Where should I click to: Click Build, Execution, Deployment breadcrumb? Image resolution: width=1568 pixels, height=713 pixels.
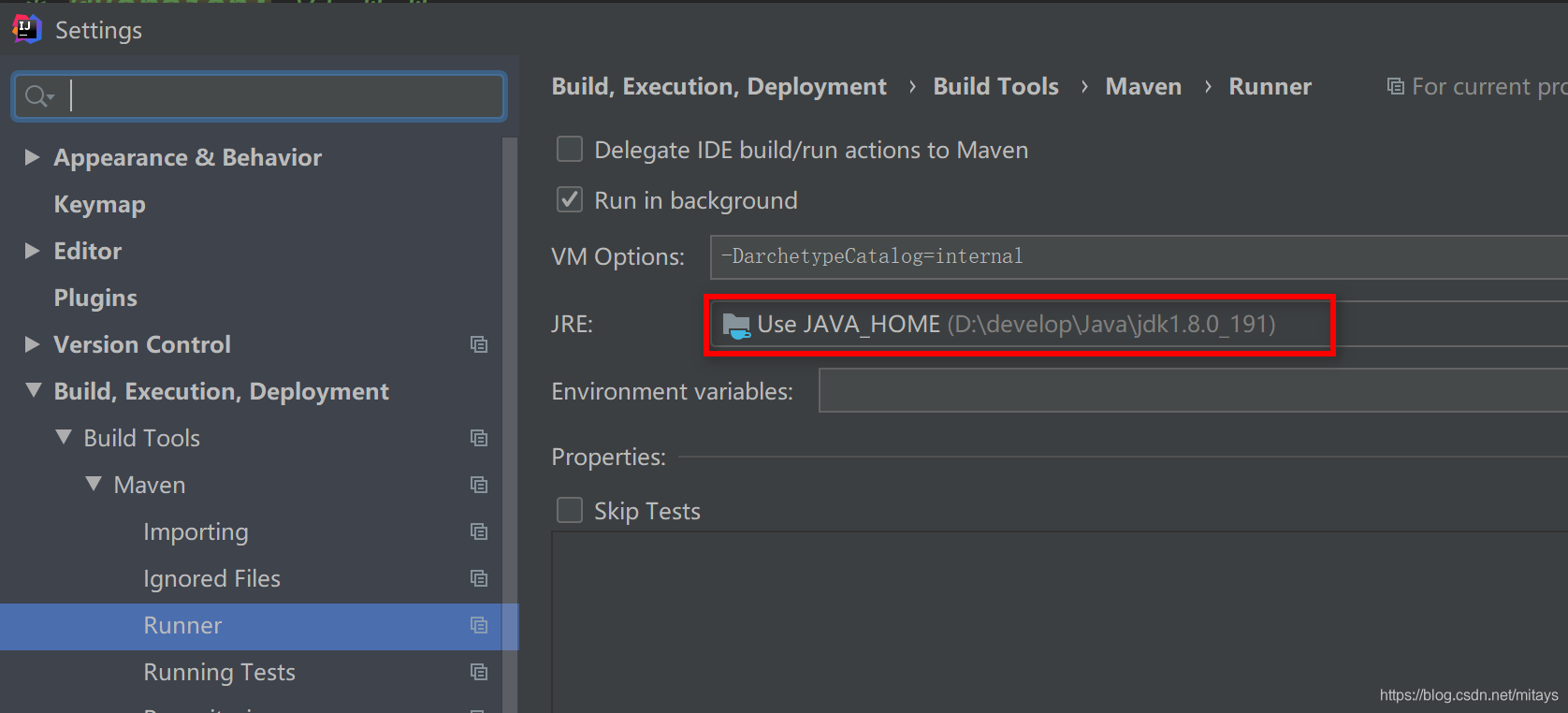click(x=719, y=86)
